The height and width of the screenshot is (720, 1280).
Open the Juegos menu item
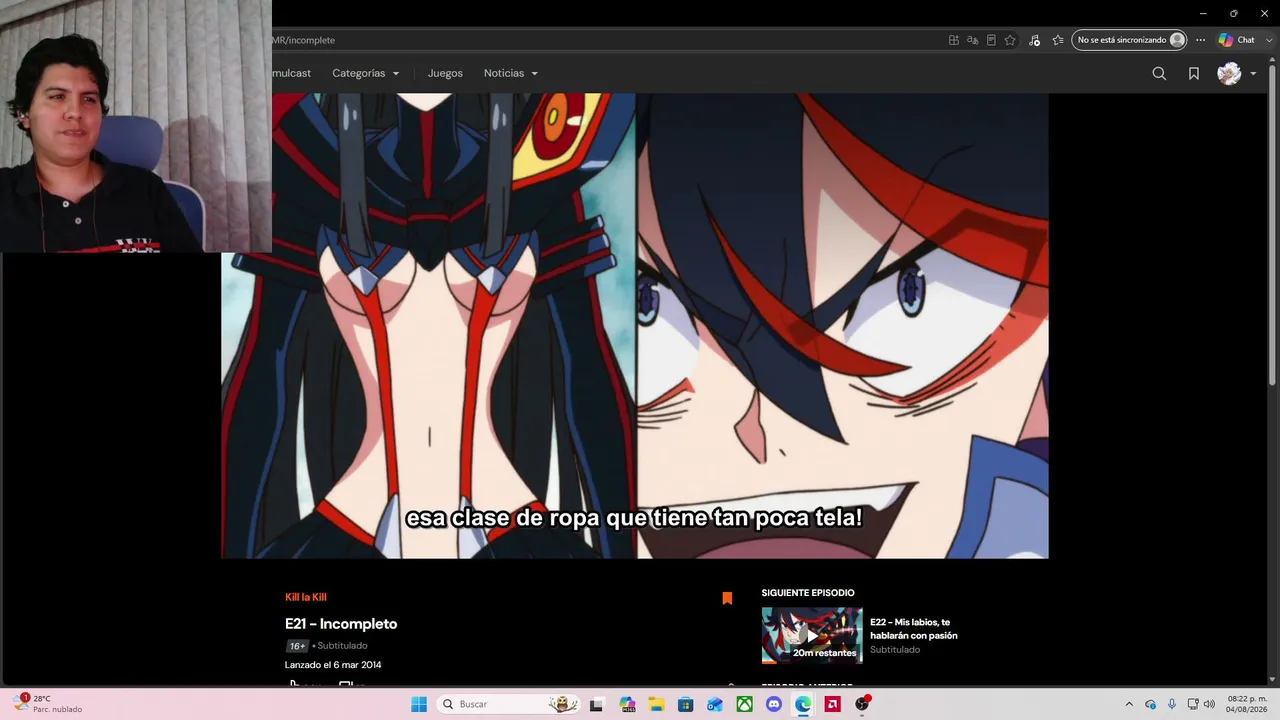tap(445, 73)
